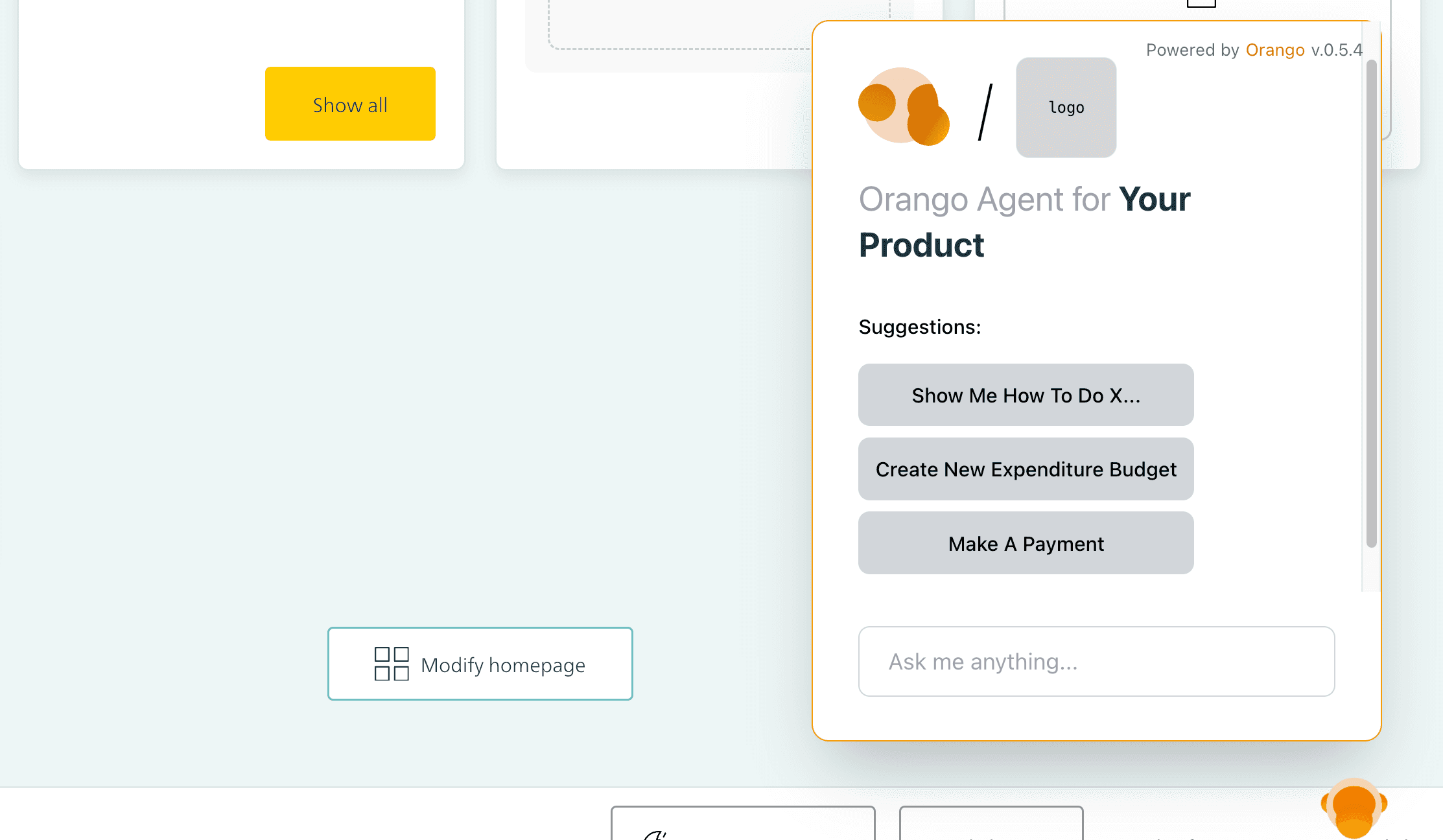Click the Powered by text
1443x840 pixels.
pos(1192,50)
